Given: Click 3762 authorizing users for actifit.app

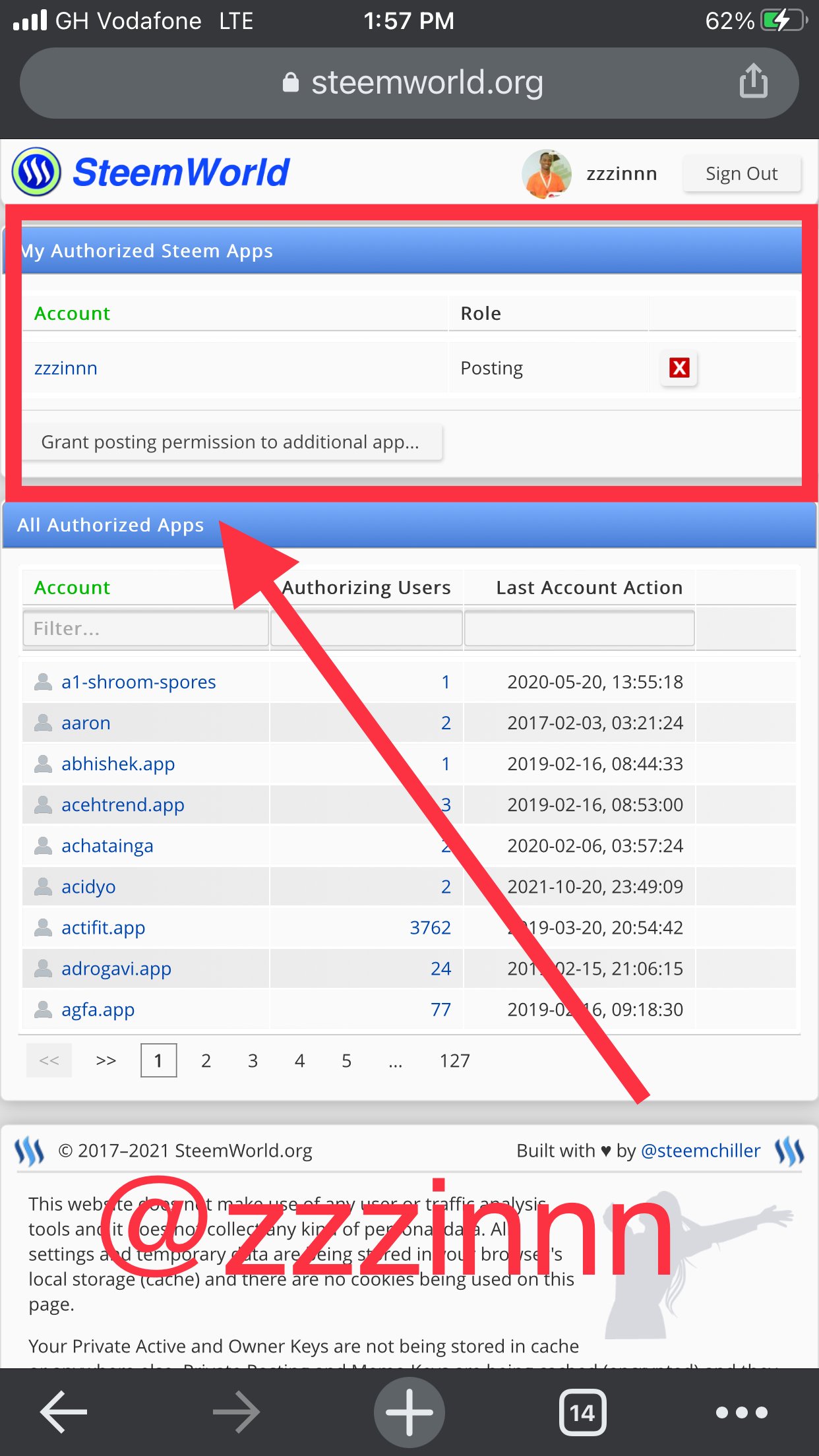Looking at the screenshot, I should 430,927.
